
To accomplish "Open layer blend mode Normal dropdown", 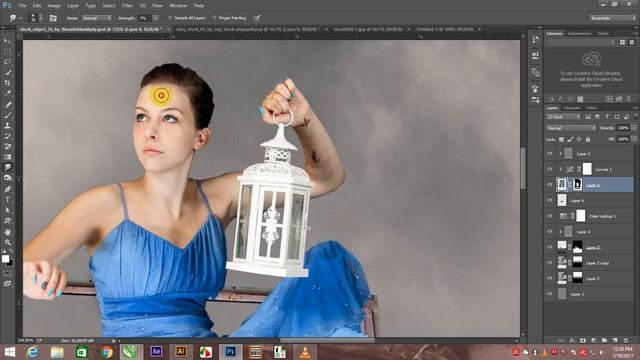I will pyautogui.click(x=571, y=128).
